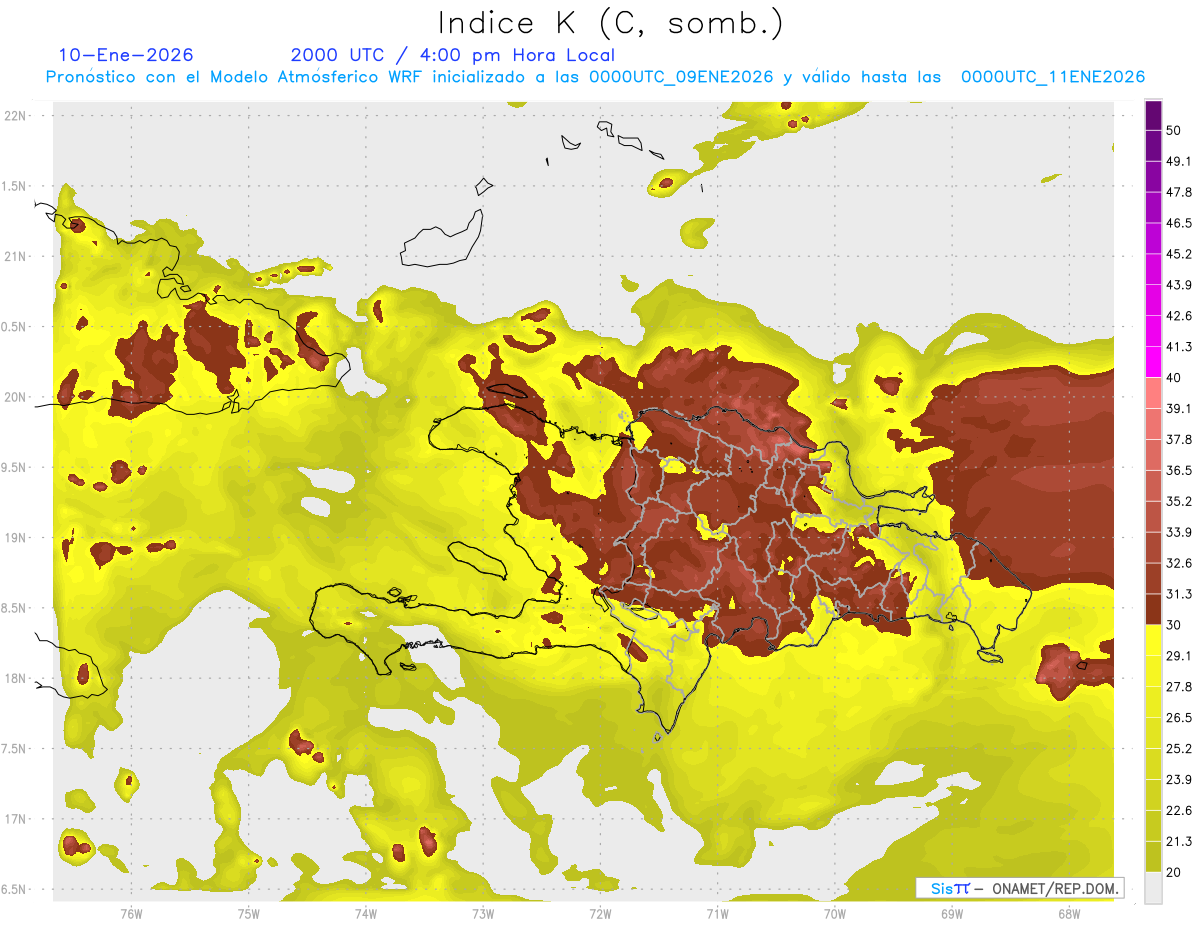The height and width of the screenshot is (927, 1200).
Task: Click the colorbar value "43.9"
Action: [x=1179, y=285]
